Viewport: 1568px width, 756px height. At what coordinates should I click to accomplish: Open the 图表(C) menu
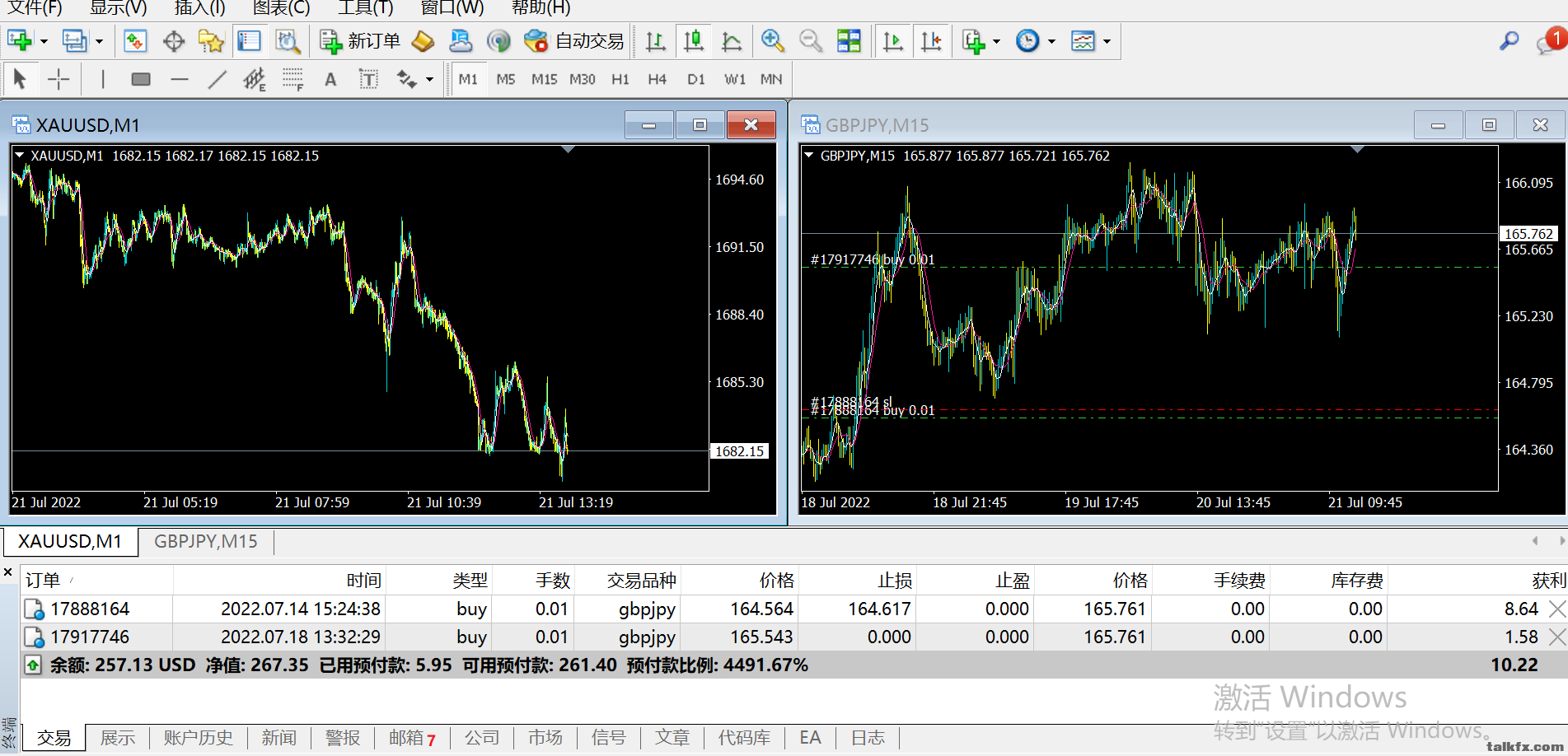281,8
